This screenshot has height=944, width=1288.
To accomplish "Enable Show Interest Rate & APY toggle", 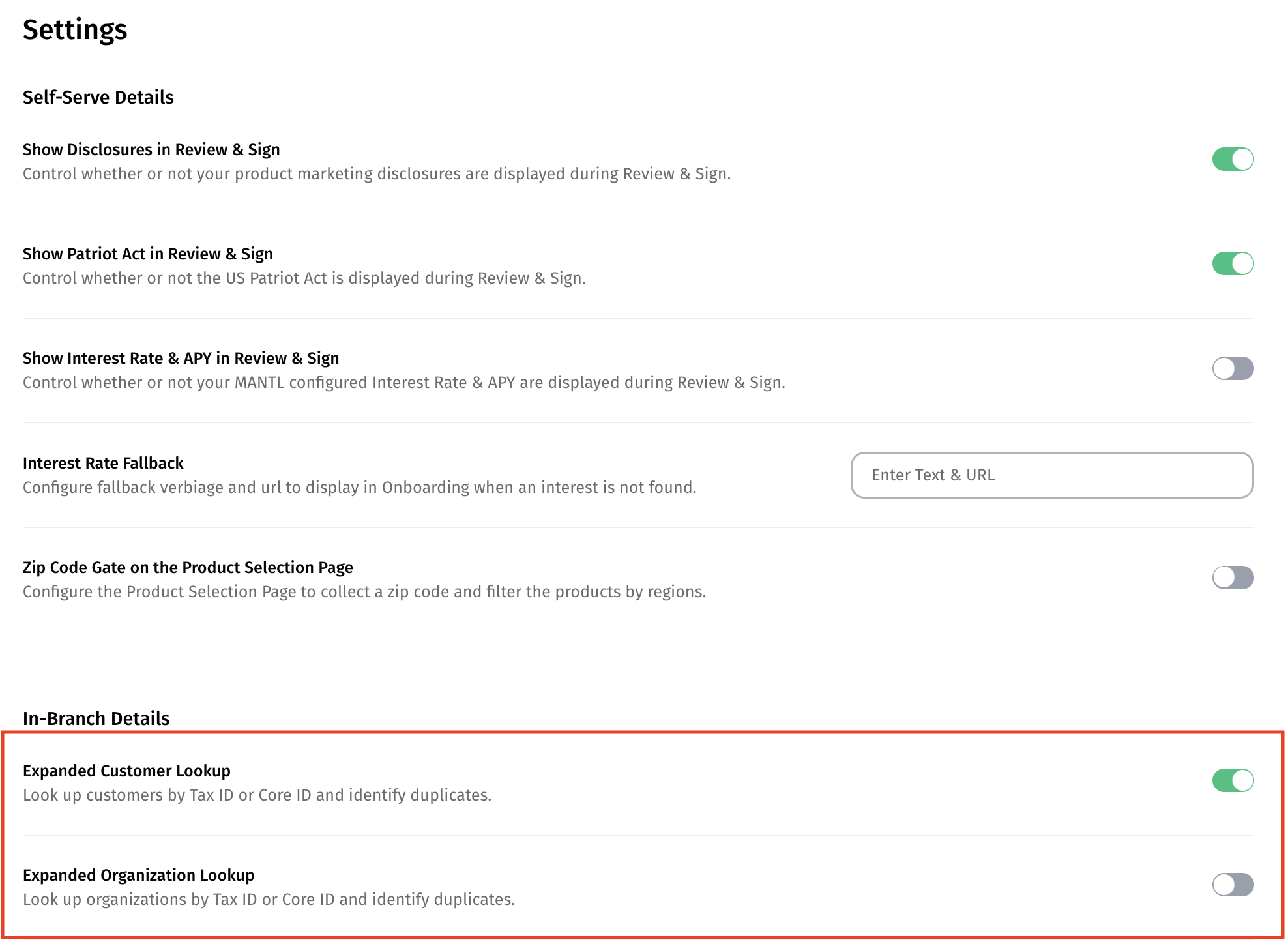I will 1232,368.
